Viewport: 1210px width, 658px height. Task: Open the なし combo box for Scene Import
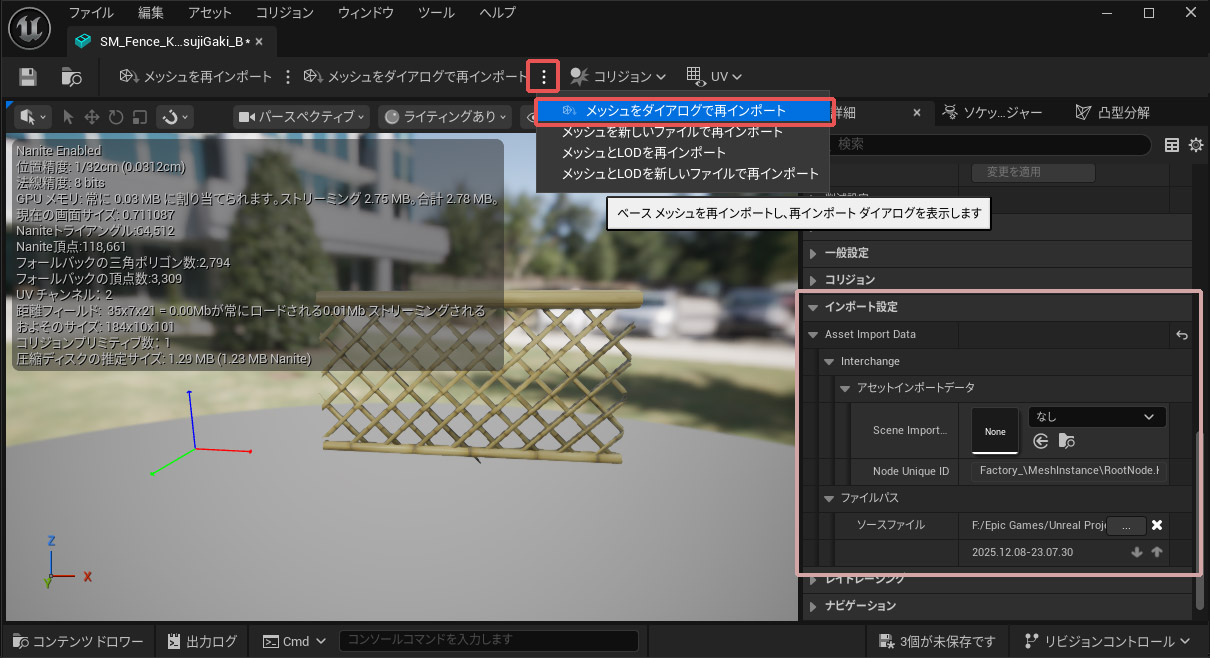click(x=1096, y=417)
